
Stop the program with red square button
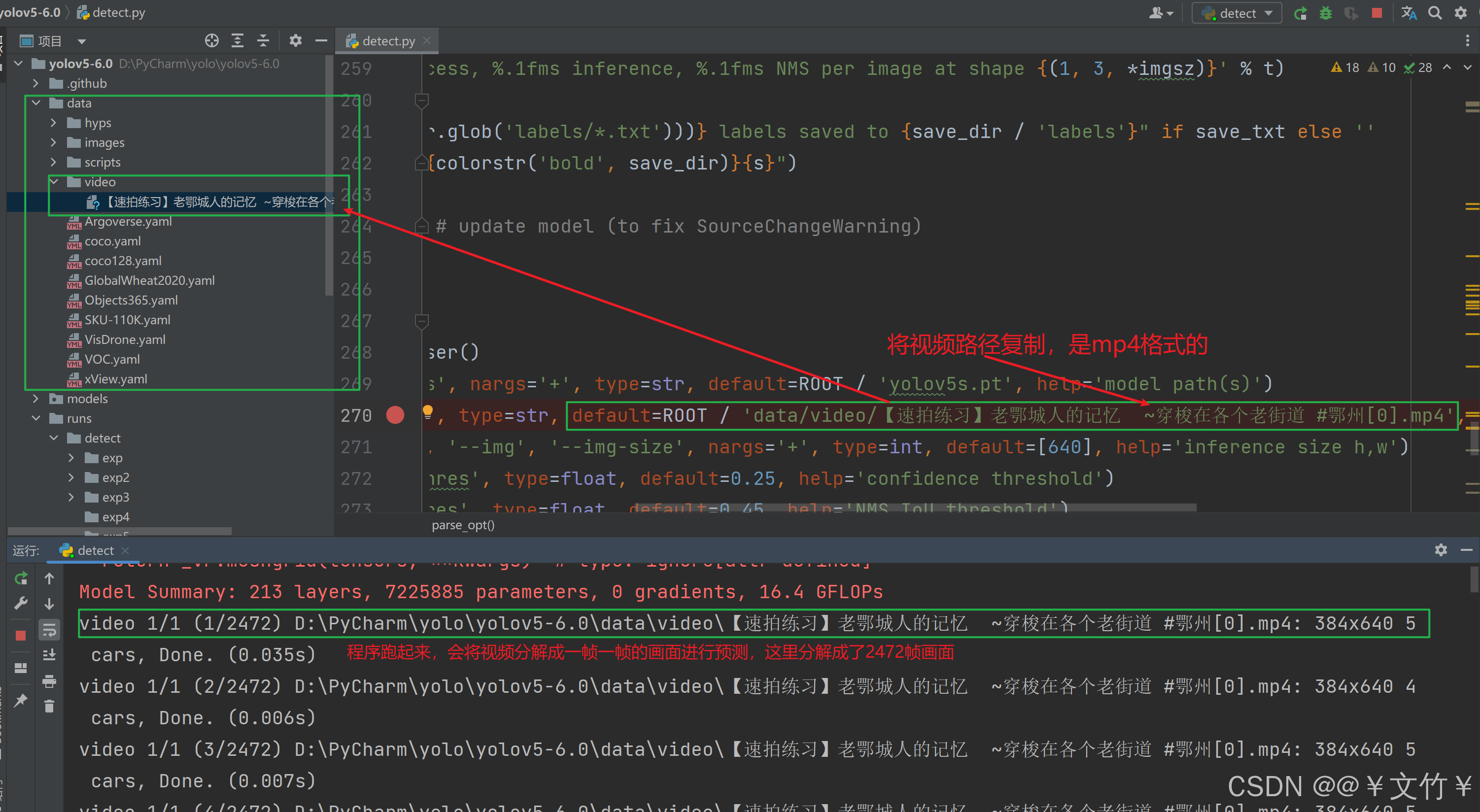point(1377,13)
